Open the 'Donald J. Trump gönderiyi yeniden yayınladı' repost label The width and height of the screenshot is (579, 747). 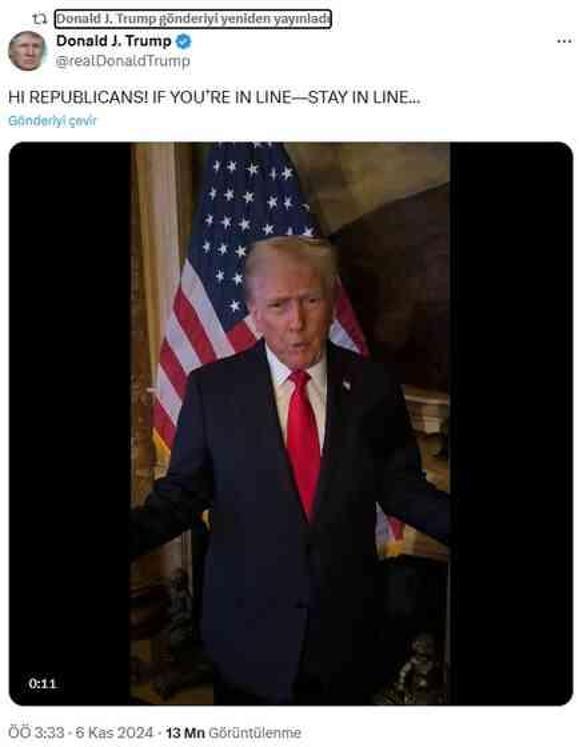tap(193, 19)
